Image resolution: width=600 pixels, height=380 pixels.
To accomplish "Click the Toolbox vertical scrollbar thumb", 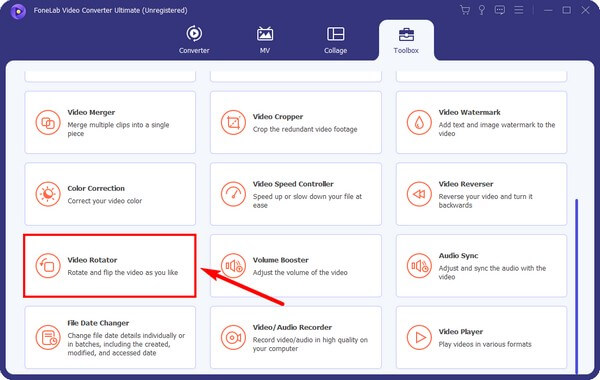I will 576,286.
